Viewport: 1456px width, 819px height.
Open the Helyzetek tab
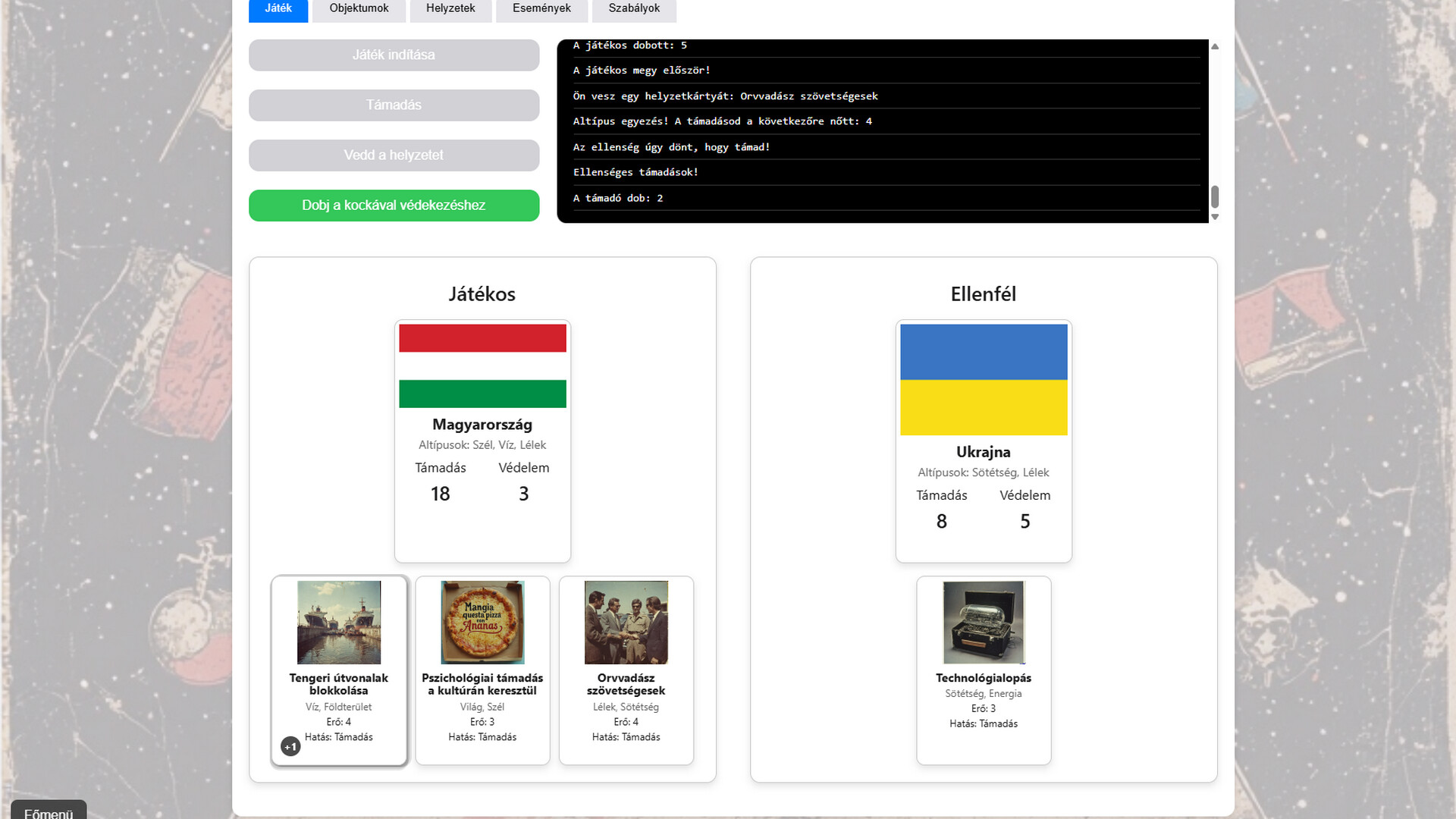450,8
